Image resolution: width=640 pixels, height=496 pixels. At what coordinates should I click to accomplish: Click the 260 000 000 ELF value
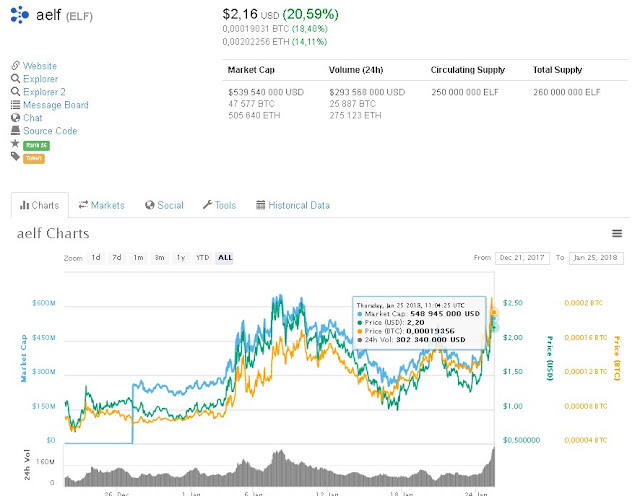pos(567,92)
